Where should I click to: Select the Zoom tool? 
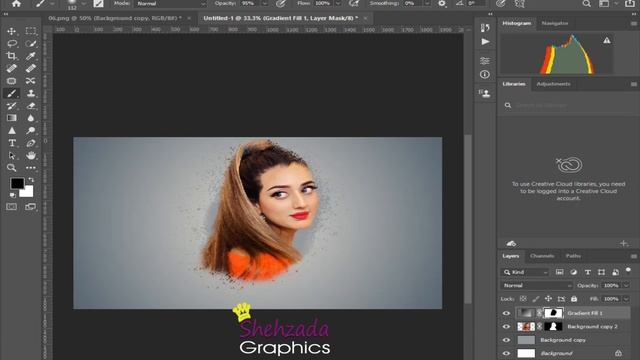click(x=11, y=168)
